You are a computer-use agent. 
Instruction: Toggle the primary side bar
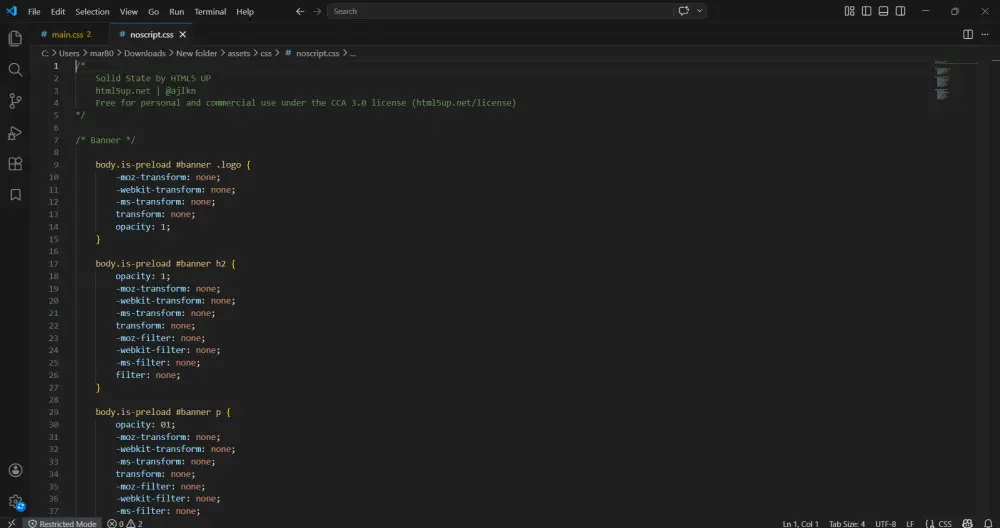coord(866,11)
